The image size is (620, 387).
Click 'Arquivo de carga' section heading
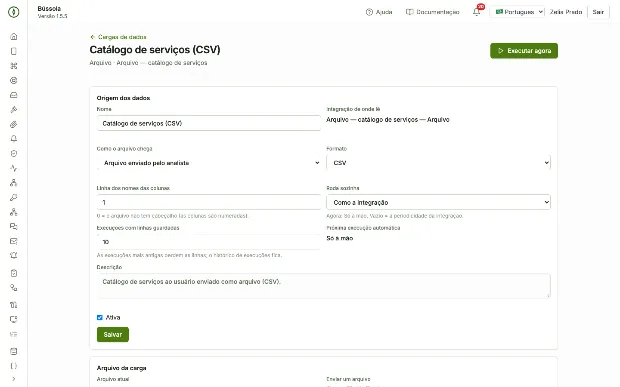[x=121, y=368]
